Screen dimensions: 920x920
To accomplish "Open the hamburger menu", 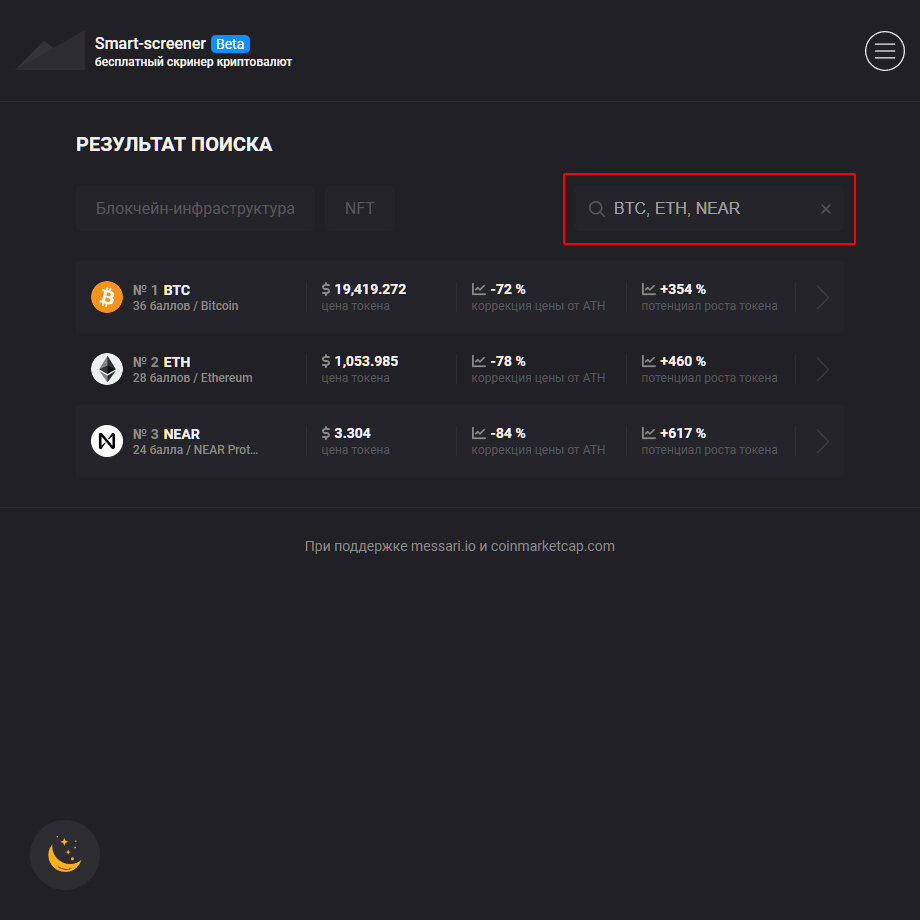I will coord(884,51).
